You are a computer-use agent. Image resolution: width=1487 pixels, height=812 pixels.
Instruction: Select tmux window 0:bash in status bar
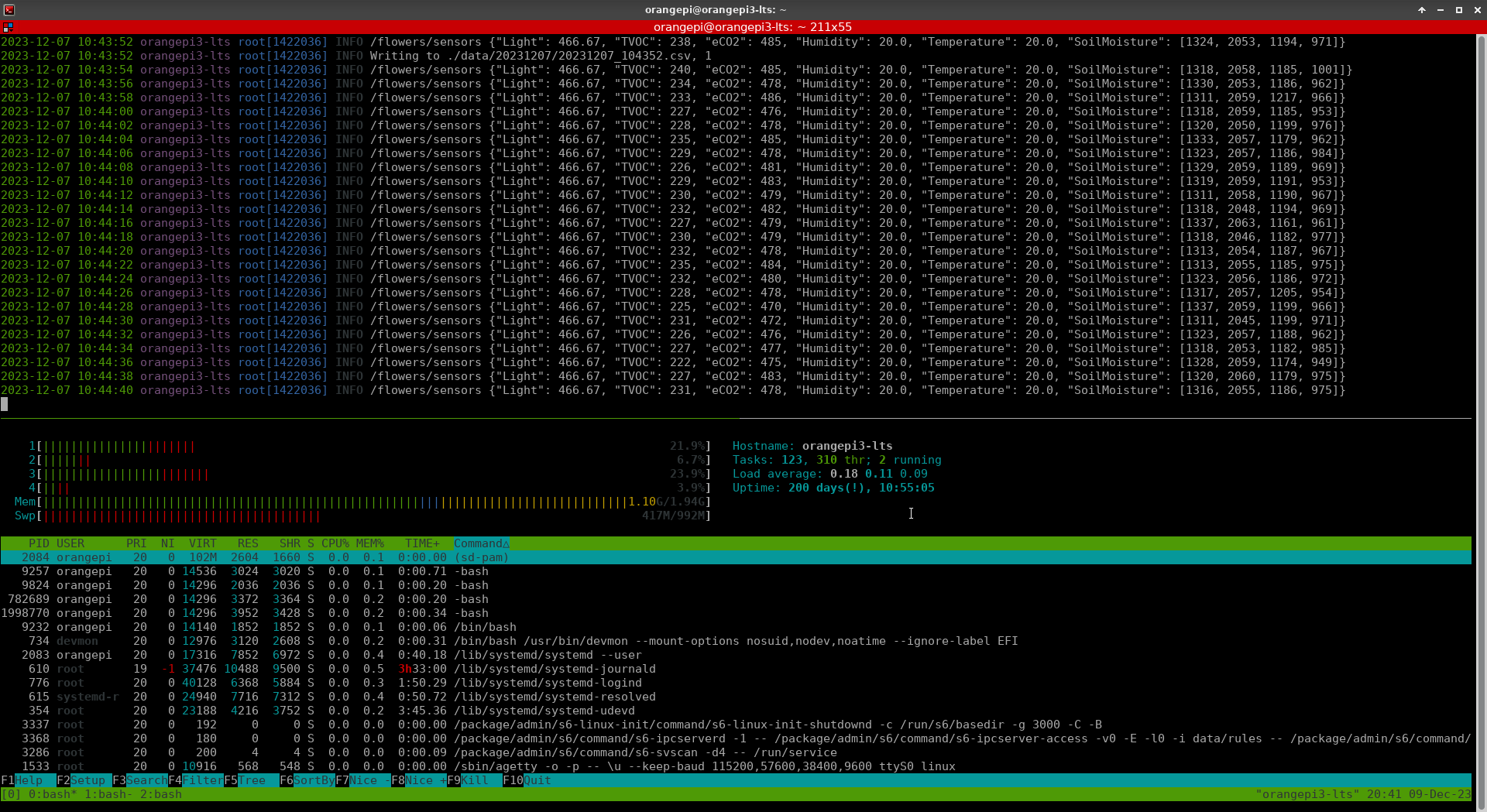point(53,794)
